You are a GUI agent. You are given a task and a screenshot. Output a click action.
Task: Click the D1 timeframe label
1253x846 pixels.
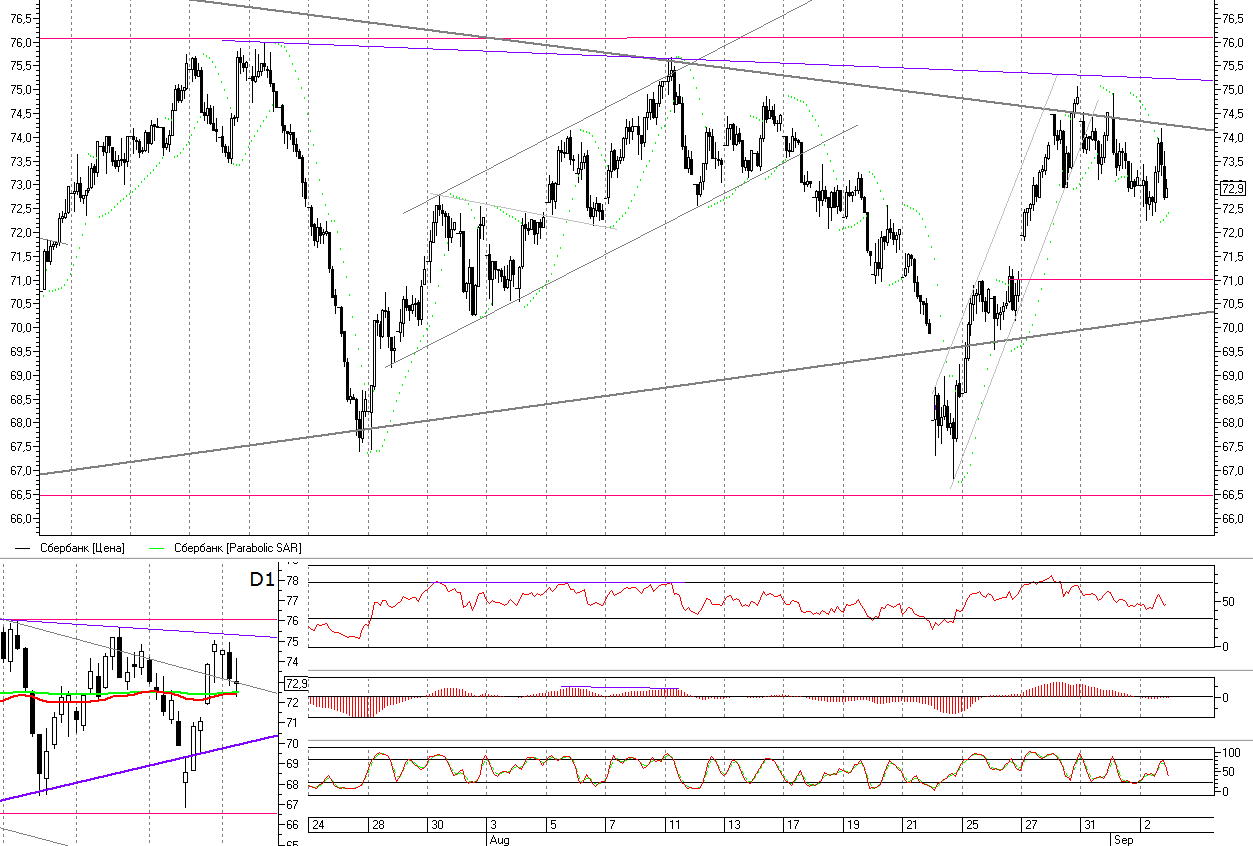(262, 579)
